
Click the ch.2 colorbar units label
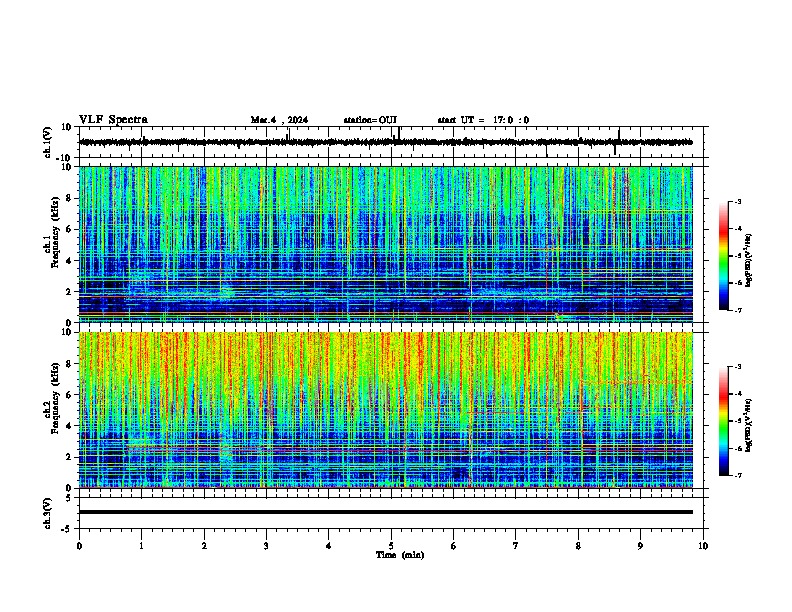(748, 425)
